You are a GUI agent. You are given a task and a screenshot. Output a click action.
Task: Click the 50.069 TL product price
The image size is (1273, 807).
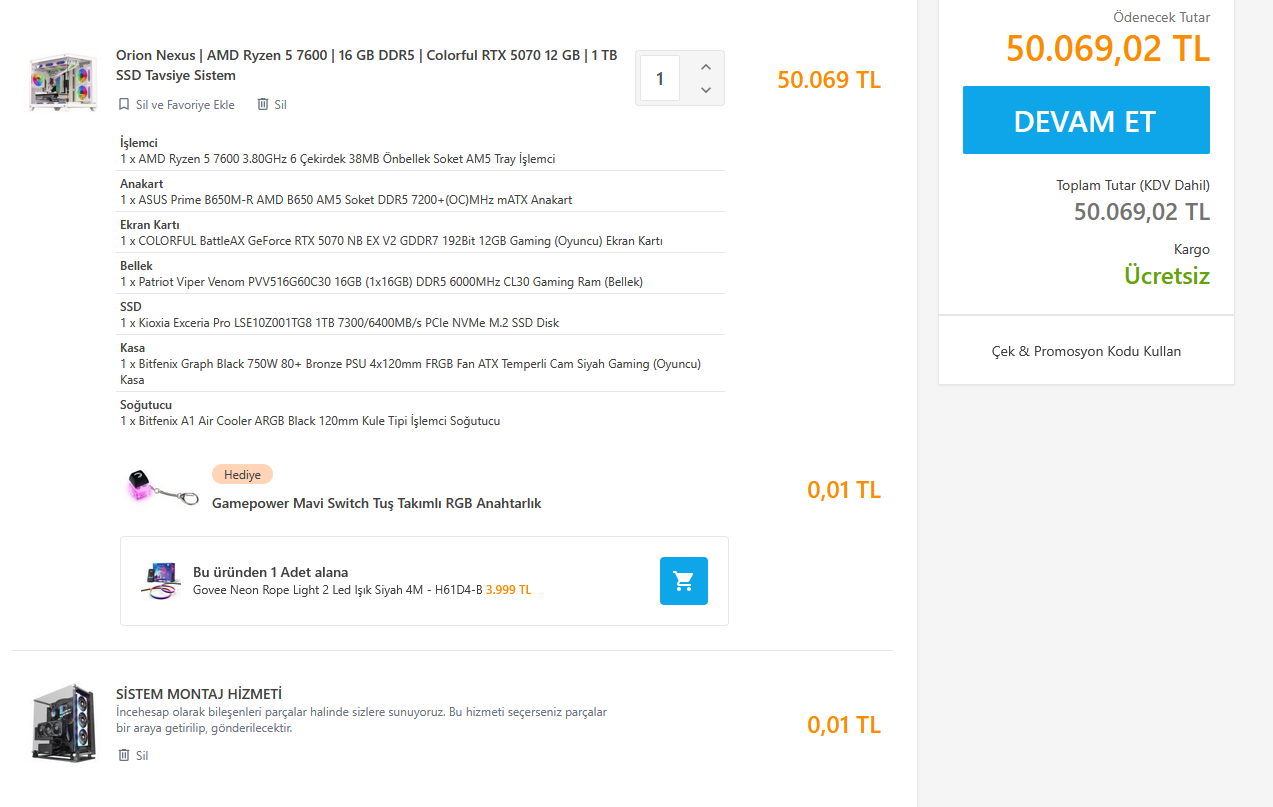829,80
